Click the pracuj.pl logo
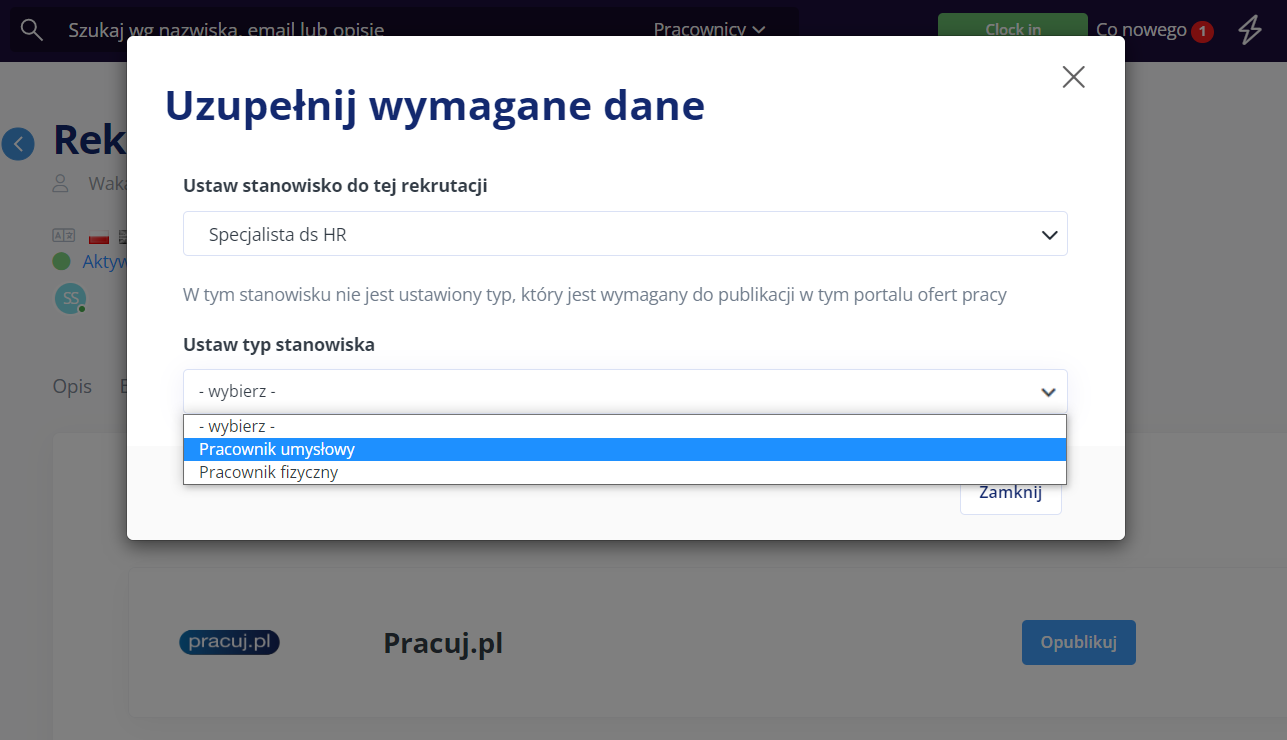The image size is (1287, 740). (x=228, y=642)
